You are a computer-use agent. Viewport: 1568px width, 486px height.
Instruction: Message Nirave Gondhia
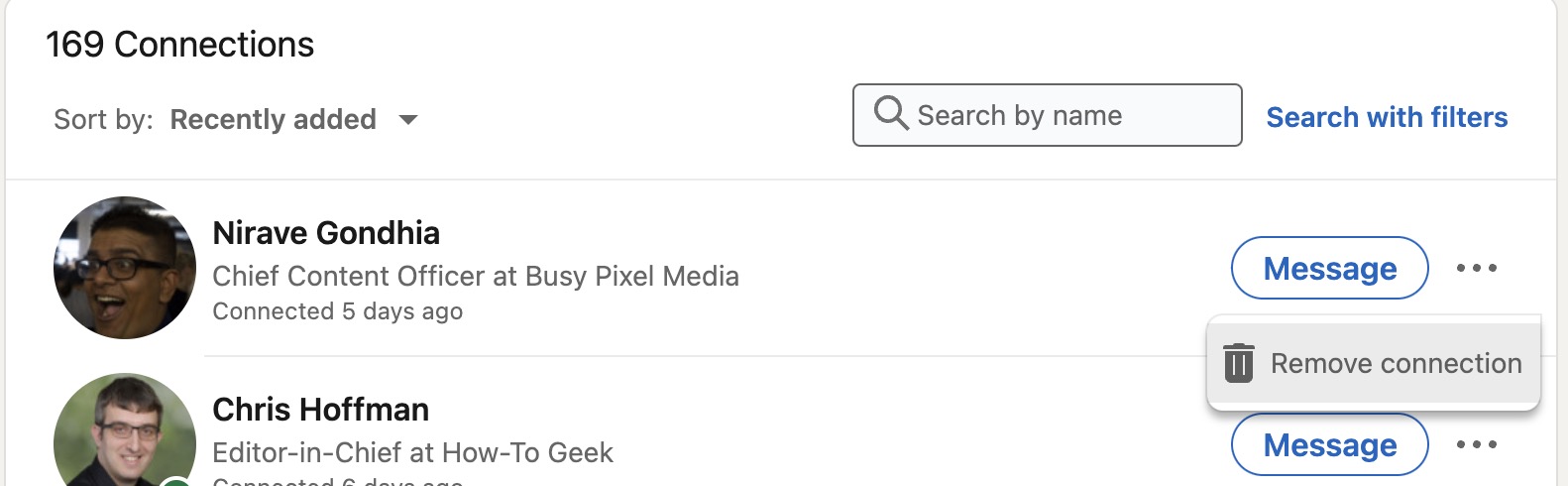[x=1329, y=268]
